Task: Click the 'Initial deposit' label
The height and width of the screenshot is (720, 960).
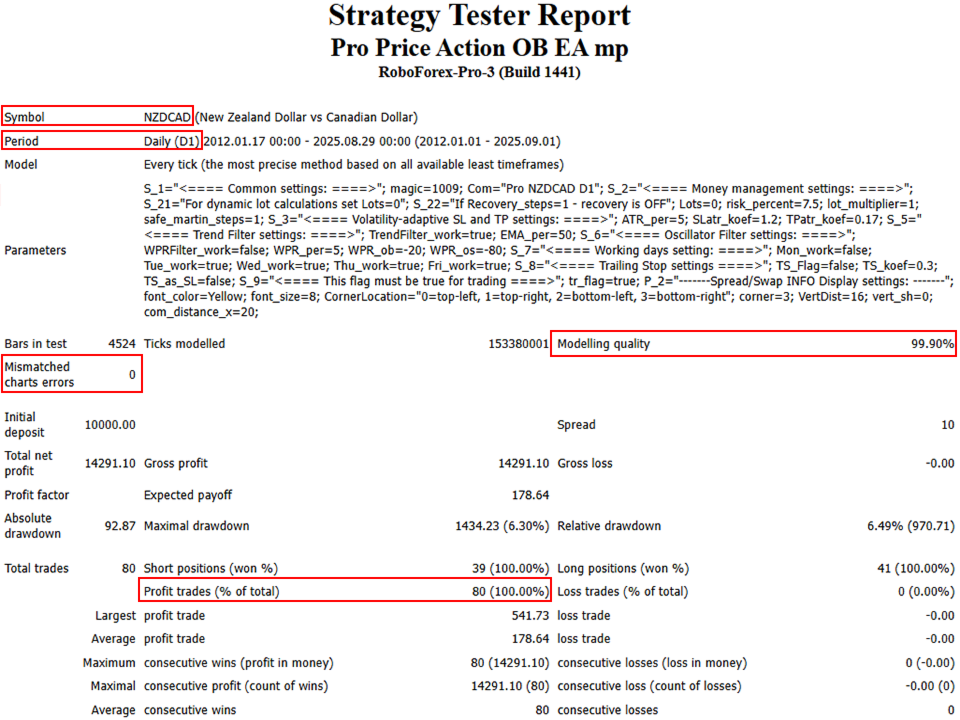Action: pyautogui.click(x=24, y=425)
